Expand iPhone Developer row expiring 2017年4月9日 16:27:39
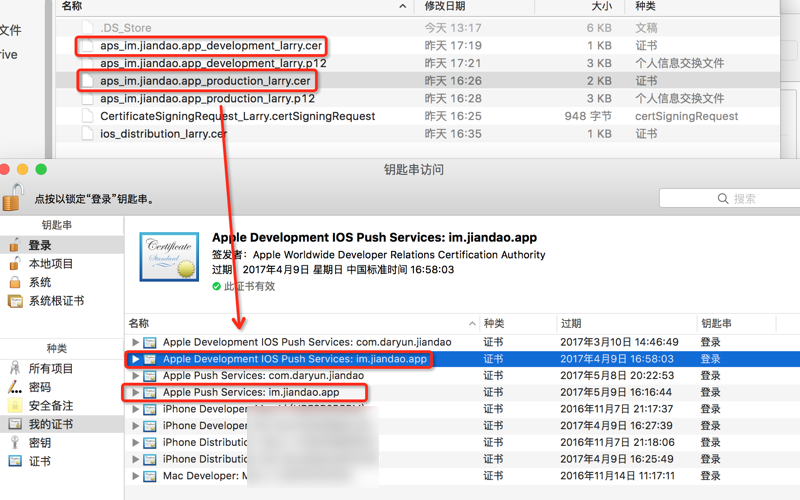This screenshot has height=500, width=800. 135,426
